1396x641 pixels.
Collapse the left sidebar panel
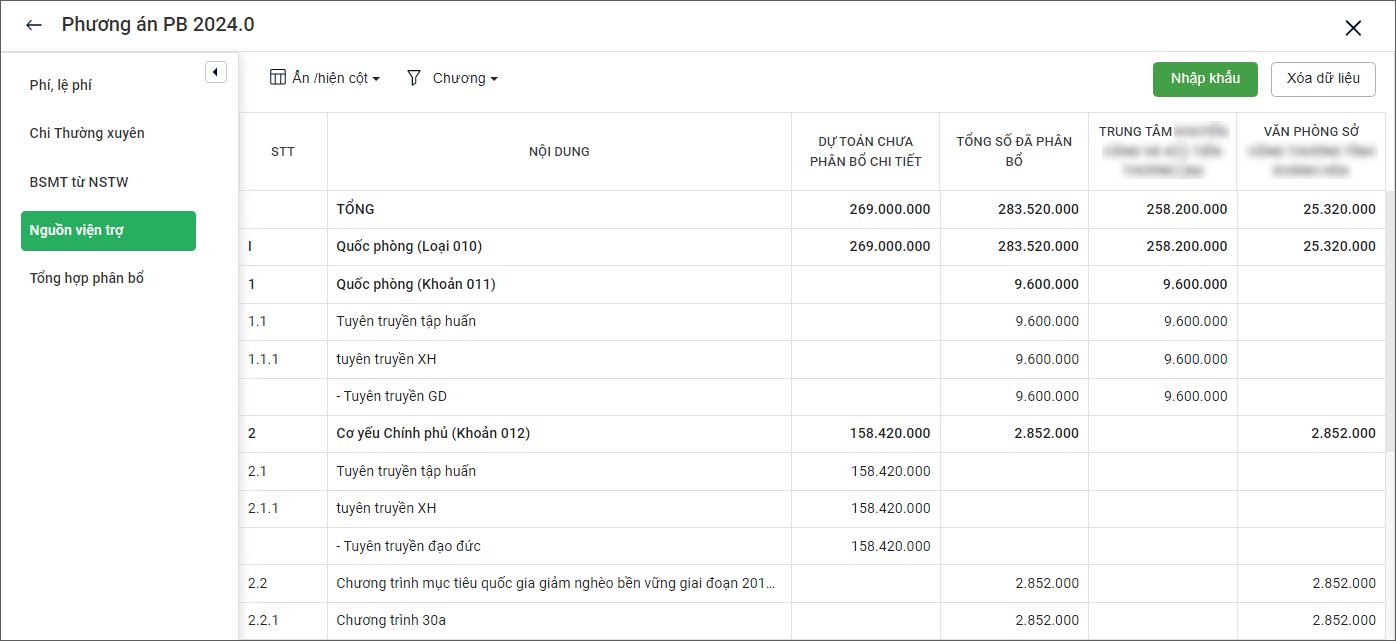point(215,72)
